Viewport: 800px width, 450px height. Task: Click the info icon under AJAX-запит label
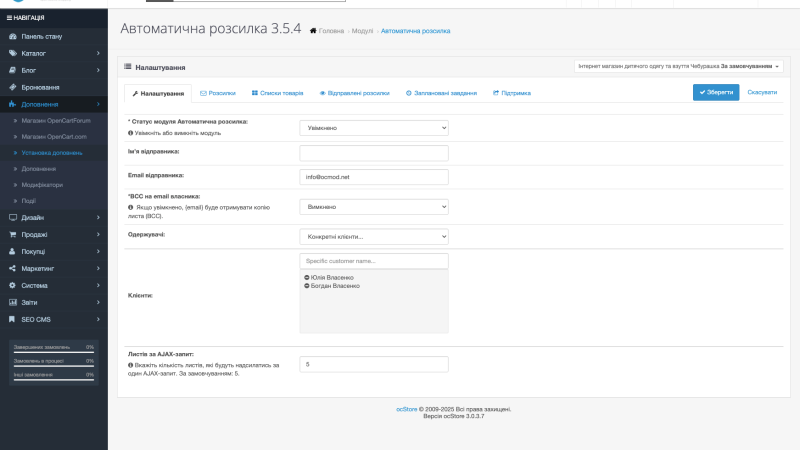click(131, 365)
